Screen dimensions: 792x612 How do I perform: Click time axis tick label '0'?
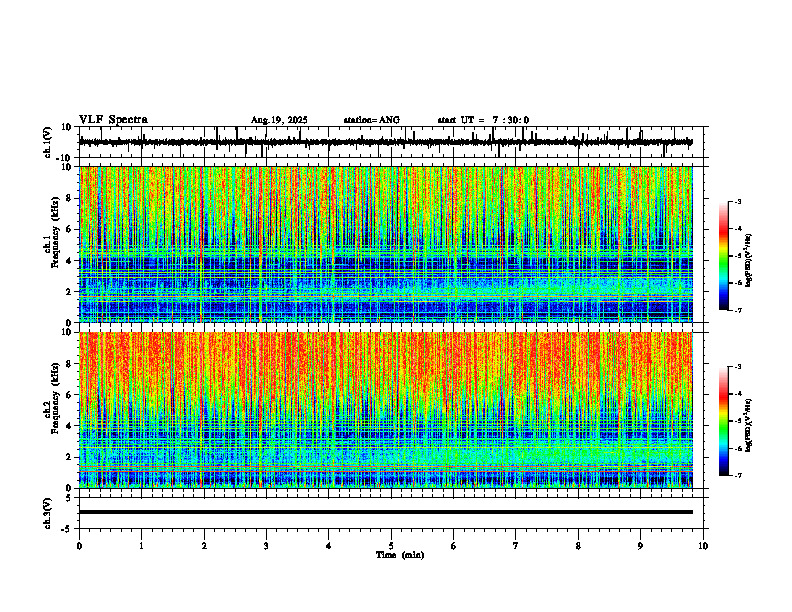tap(79, 546)
